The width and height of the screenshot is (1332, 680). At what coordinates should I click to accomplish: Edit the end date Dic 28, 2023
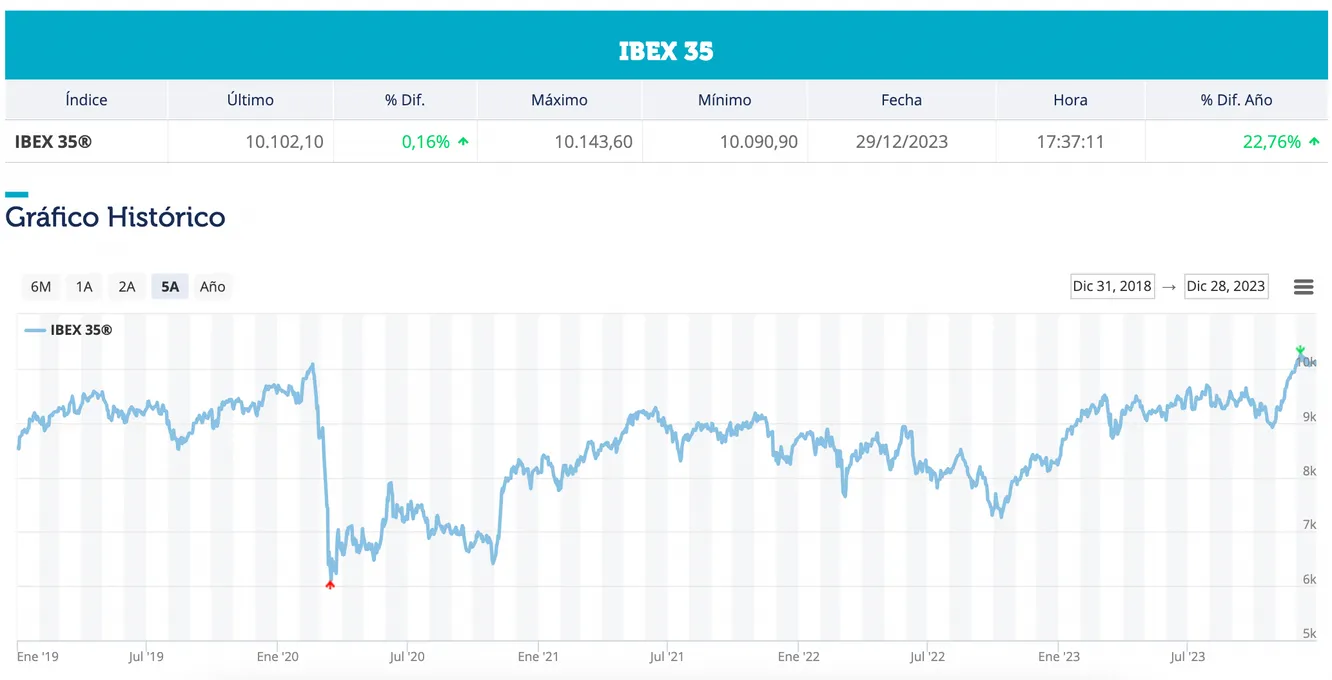[1225, 287]
